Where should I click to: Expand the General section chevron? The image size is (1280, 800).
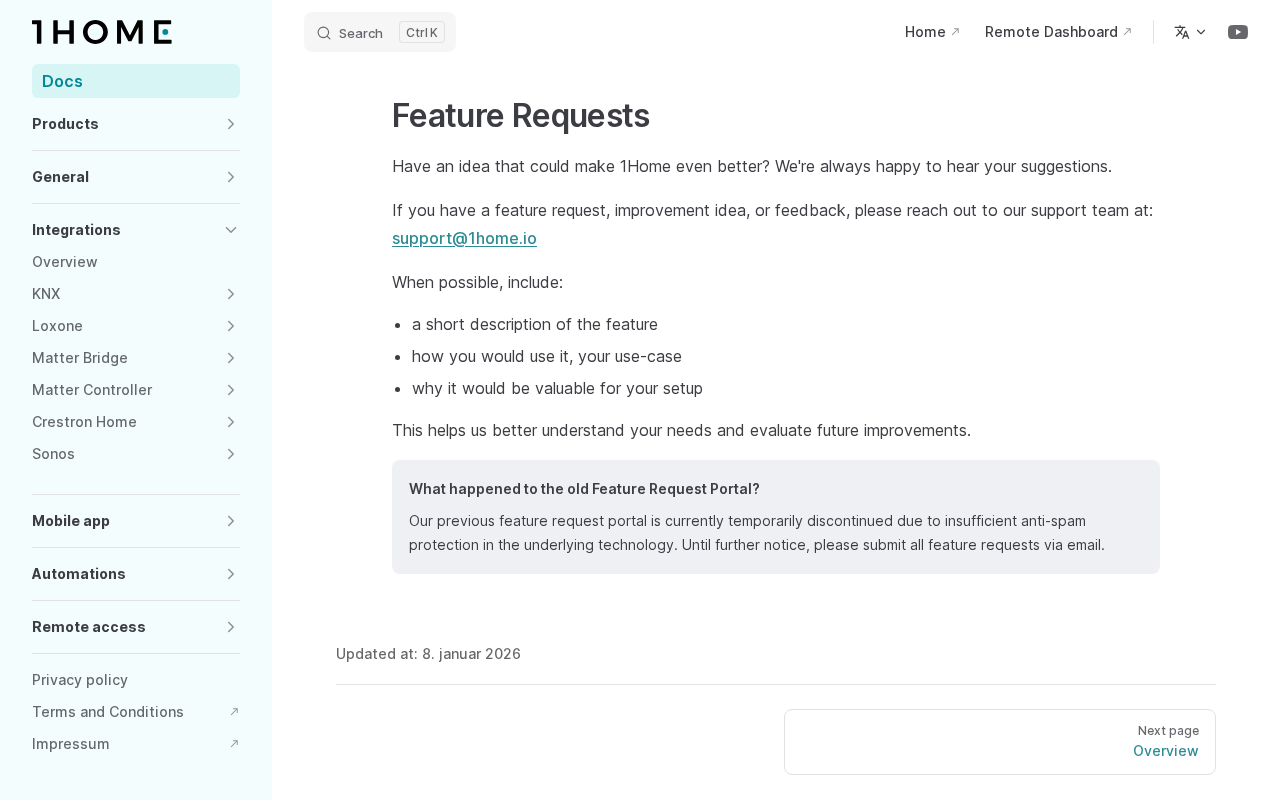(231, 177)
